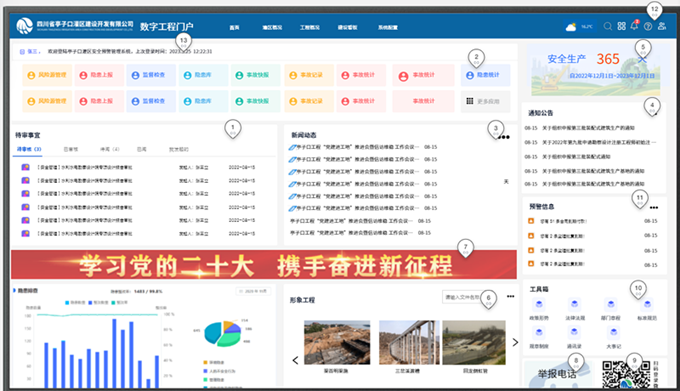The width and height of the screenshot is (680, 391).
Task: Open the search icon in header
Action: (608, 26)
